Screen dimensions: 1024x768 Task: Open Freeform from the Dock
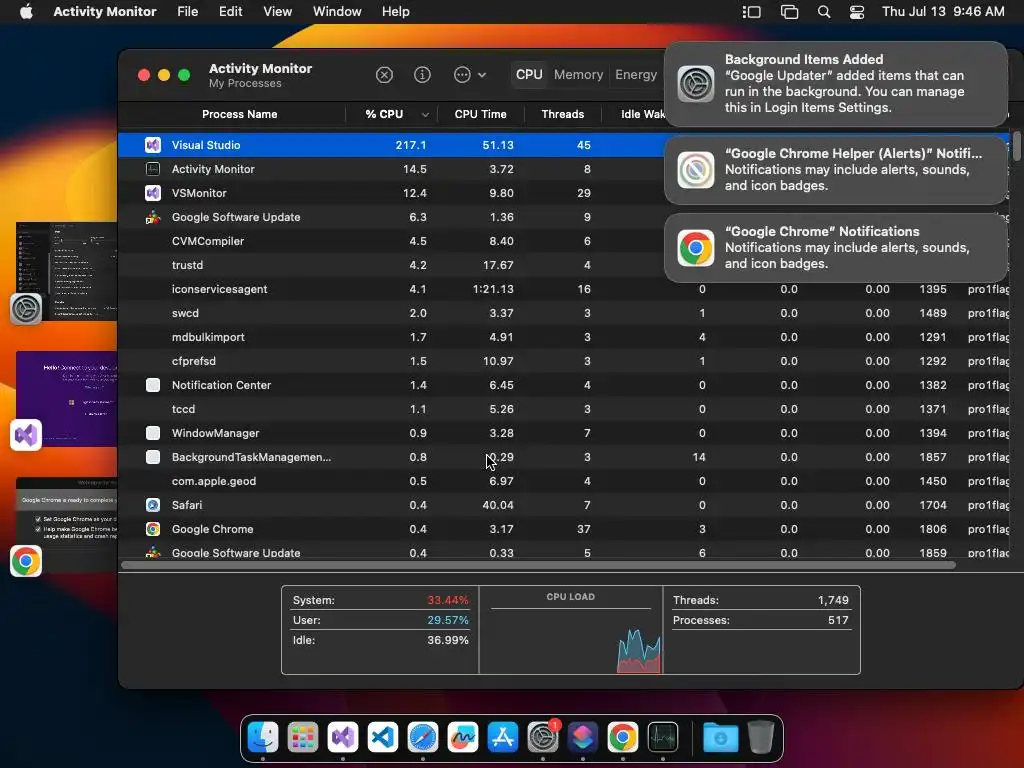463,737
